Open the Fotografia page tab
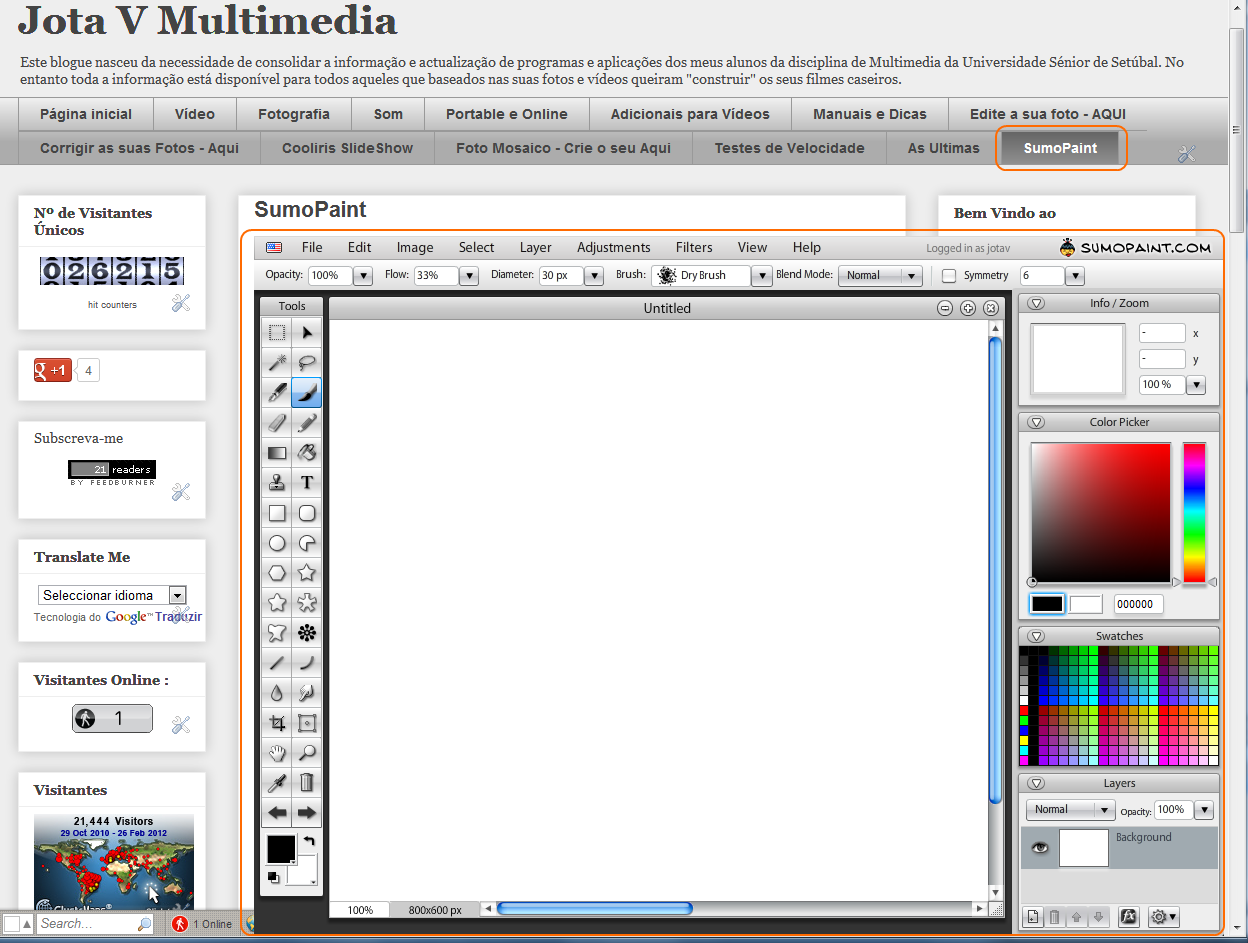Screen dimensions: 1248x943 294,114
